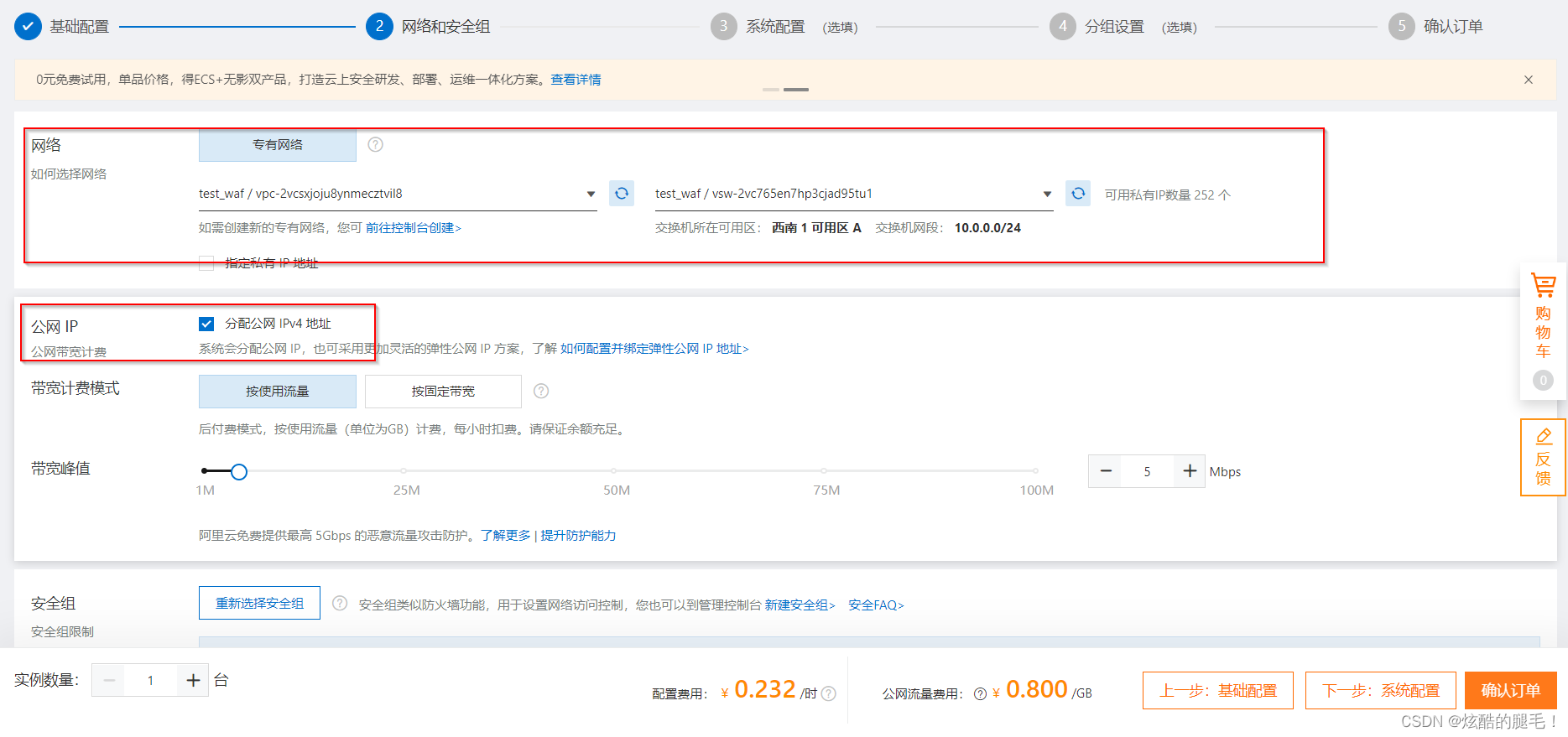Go to step 5 确认订单

(1435, 26)
